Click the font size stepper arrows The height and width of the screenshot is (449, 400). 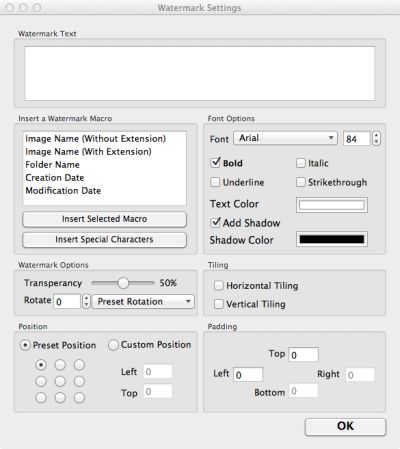pyautogui.click(x=376, y=138)
